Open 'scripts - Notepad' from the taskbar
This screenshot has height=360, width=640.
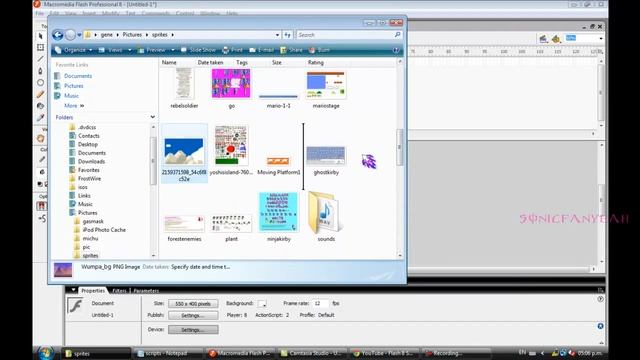pyautogui.click(x=167, y=353)
